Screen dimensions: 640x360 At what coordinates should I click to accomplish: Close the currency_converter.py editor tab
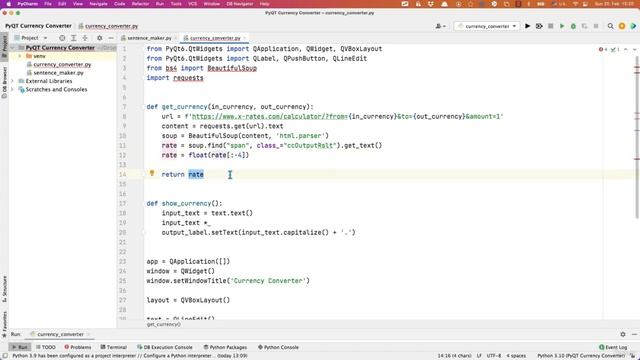245,38
